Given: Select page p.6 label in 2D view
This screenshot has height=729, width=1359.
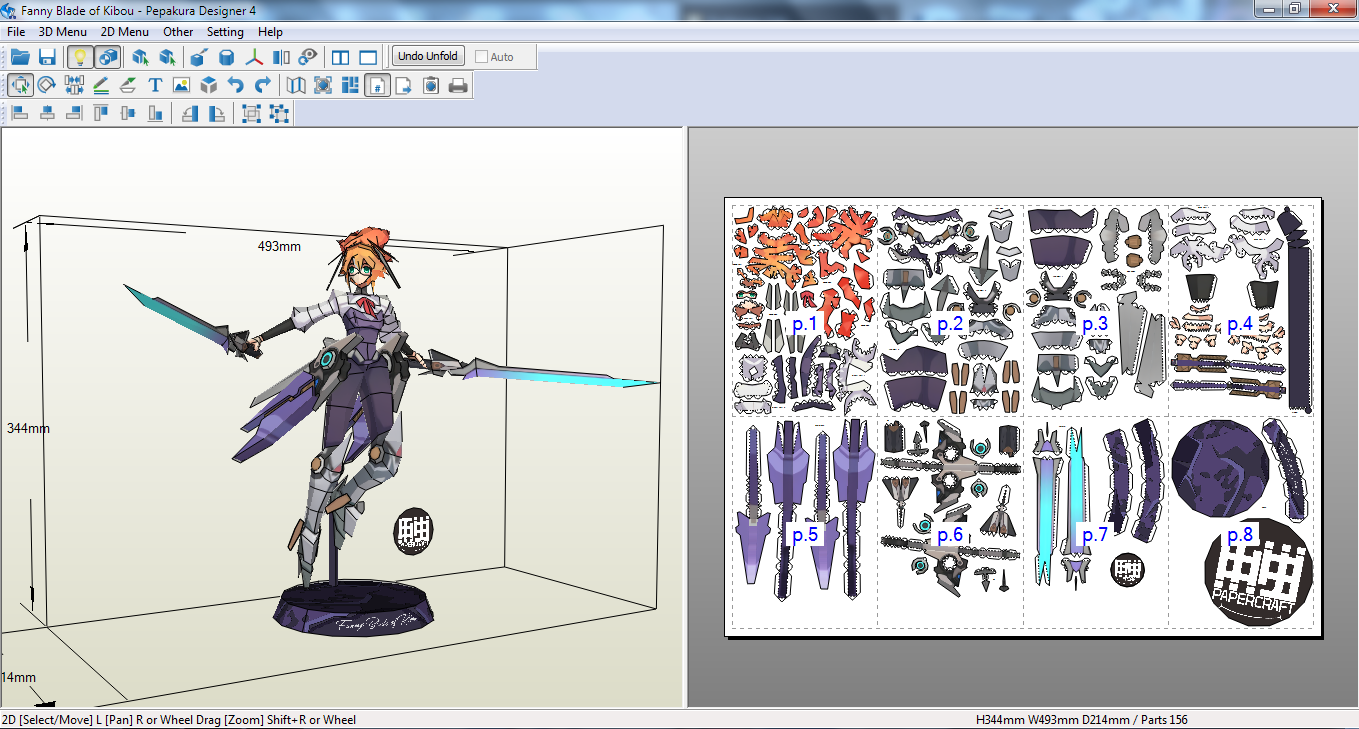Looking at the screenshot, I should pos(950,535).
